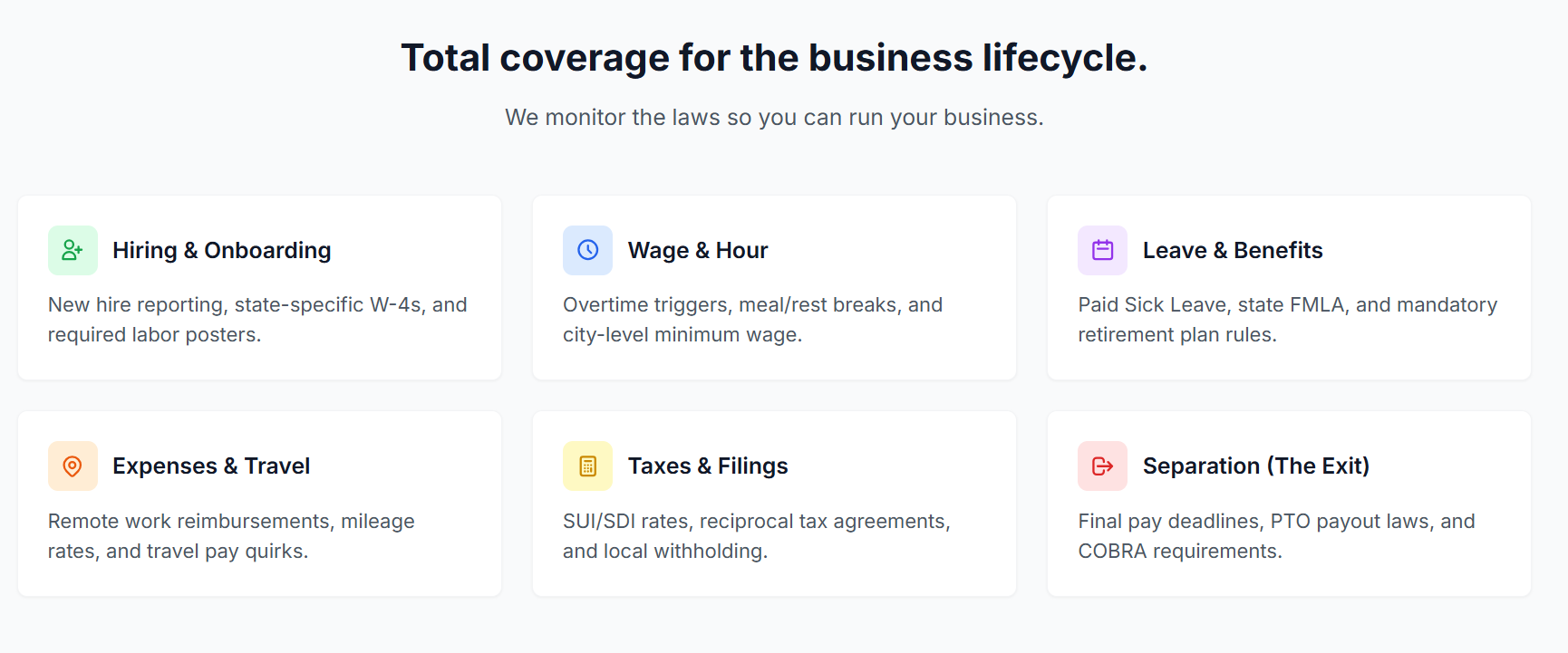Open the Expenses & Travel card
Image resolution: width=1568 pixels, height=653 pixels.
pyautogui.click(x=259, y=503)
